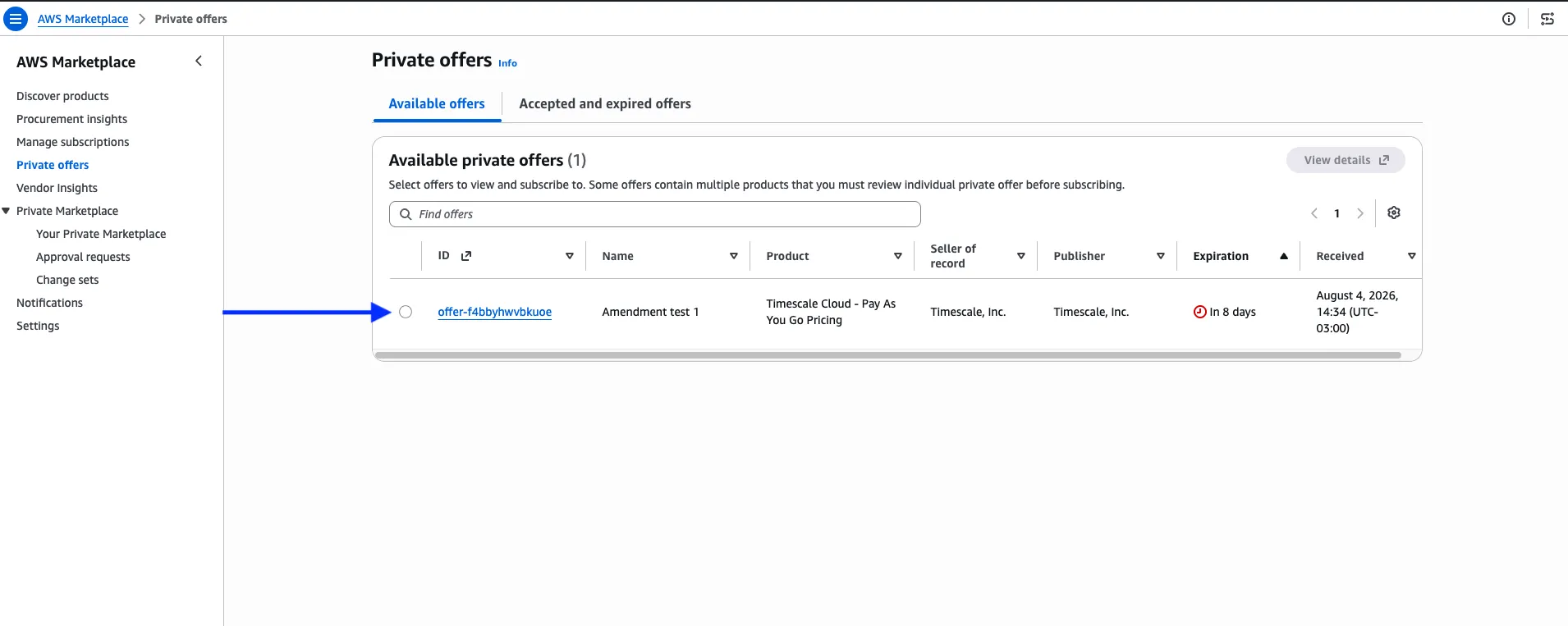
Task: Click the AWS Marketplace breadcrumb link
Action: click(83, 19)
